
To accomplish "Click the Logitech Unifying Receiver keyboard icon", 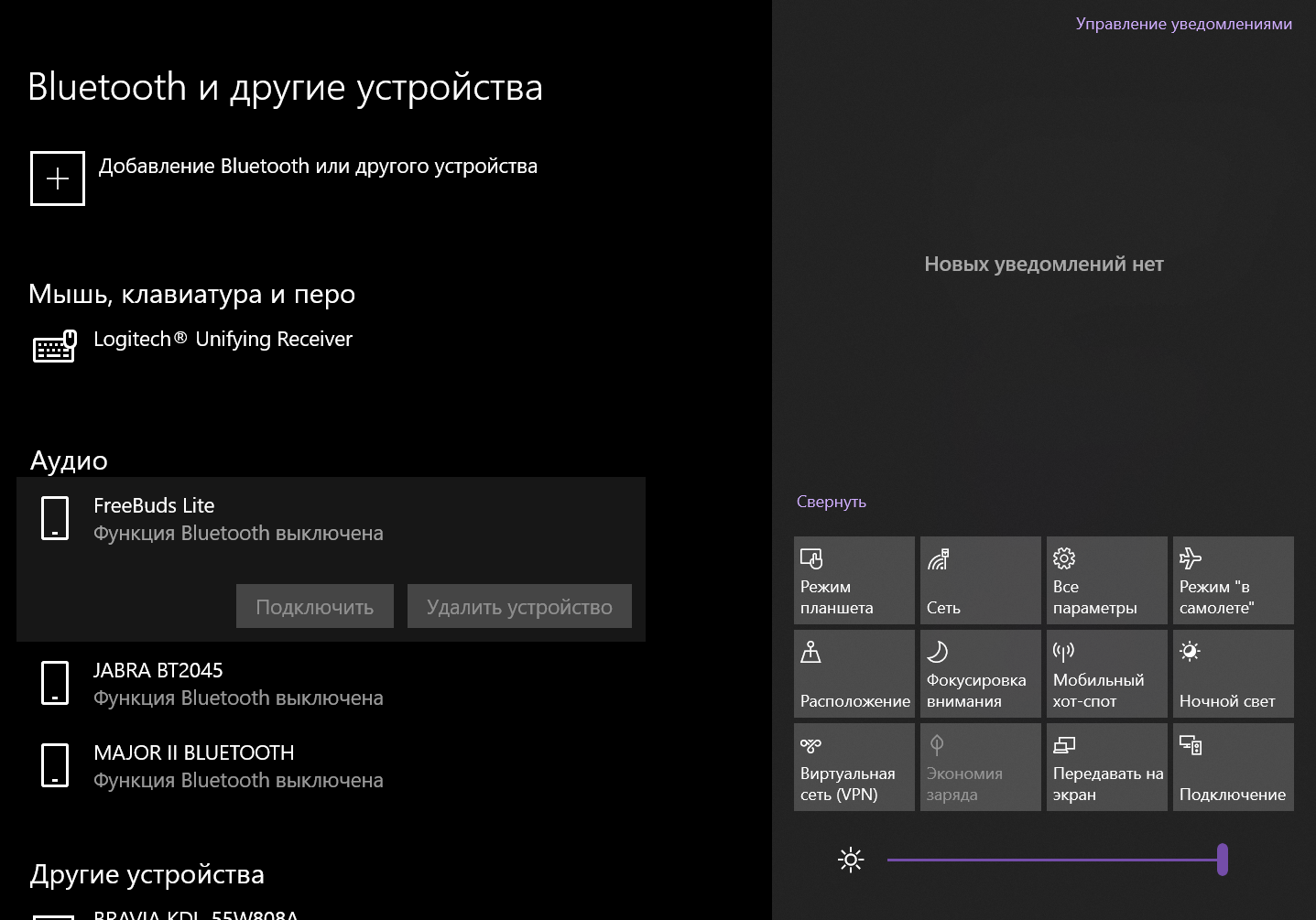I will [55, 347].
